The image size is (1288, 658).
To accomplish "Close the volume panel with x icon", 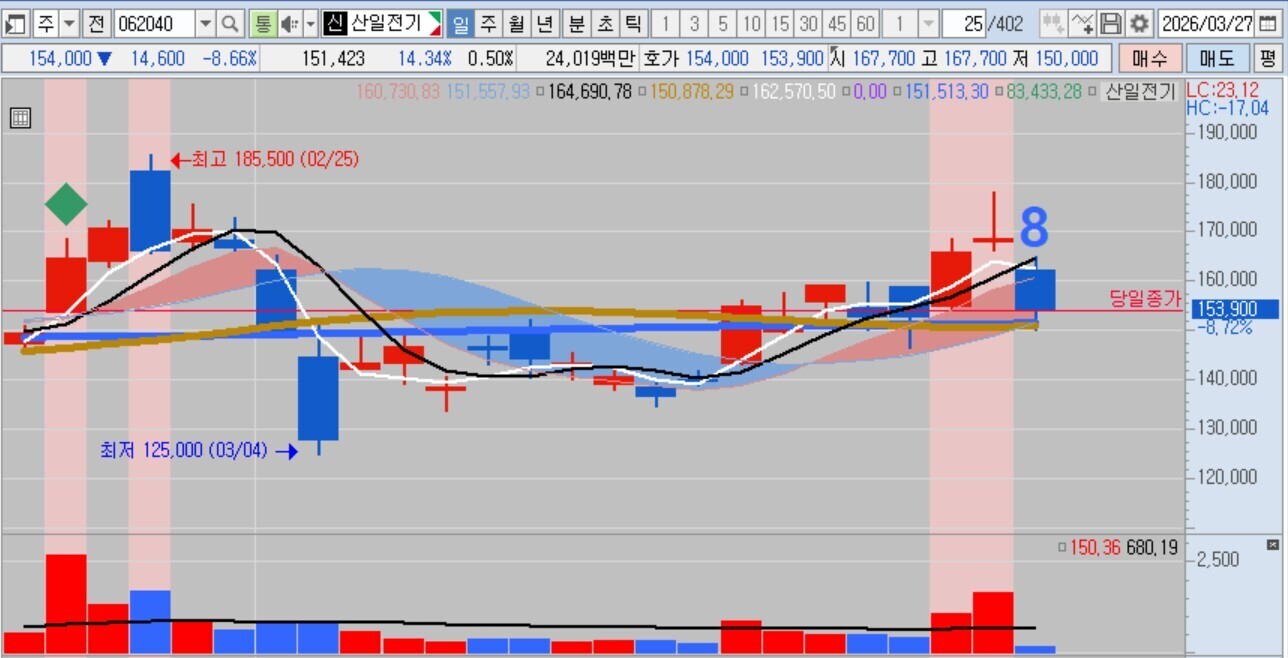I will click(x=1273, y=545).
